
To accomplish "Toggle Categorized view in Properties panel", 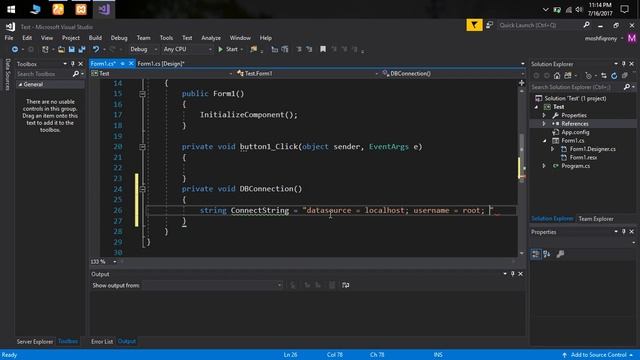I will (536, 254).
